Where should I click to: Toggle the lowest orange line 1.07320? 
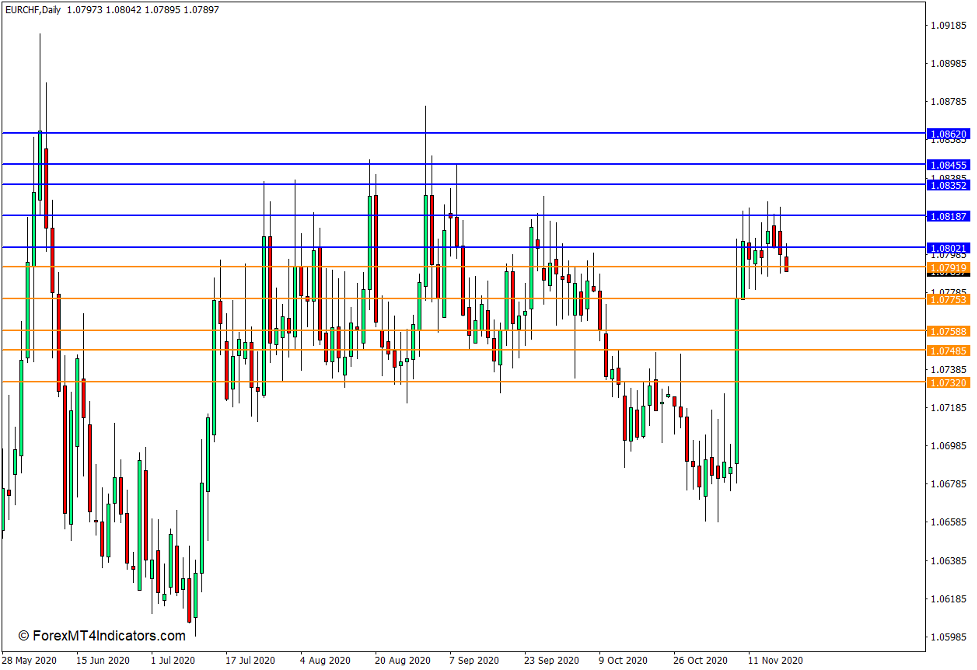pos(948,383)
